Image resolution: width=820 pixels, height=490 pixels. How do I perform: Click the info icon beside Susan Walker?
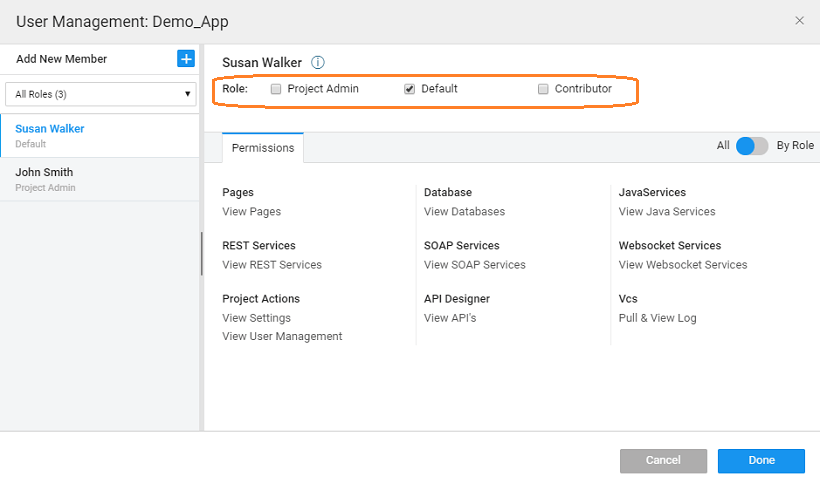pos(318,63)
